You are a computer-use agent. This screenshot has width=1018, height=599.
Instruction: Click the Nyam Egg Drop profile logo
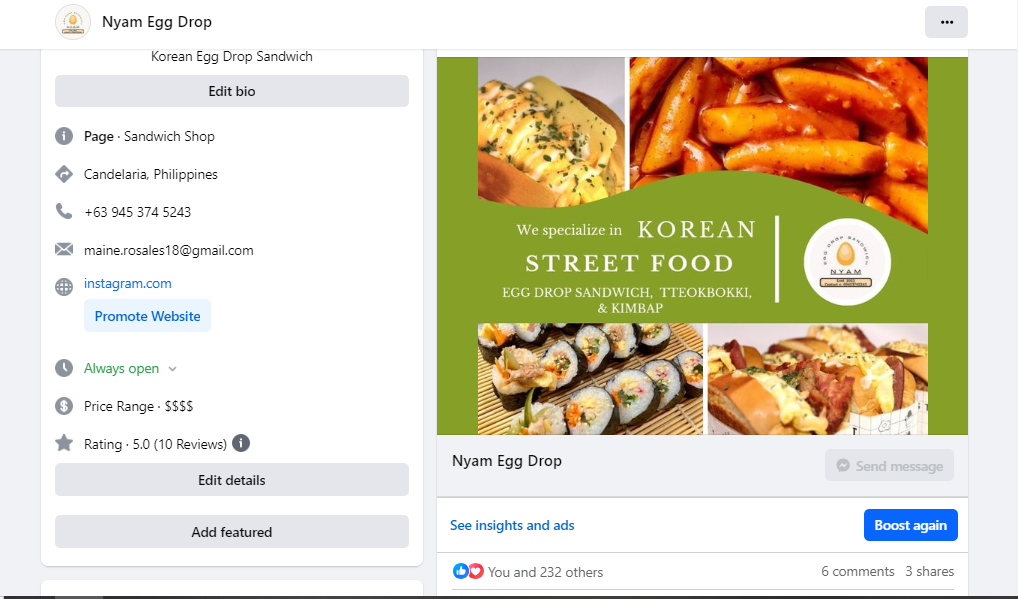coord(73,22)
